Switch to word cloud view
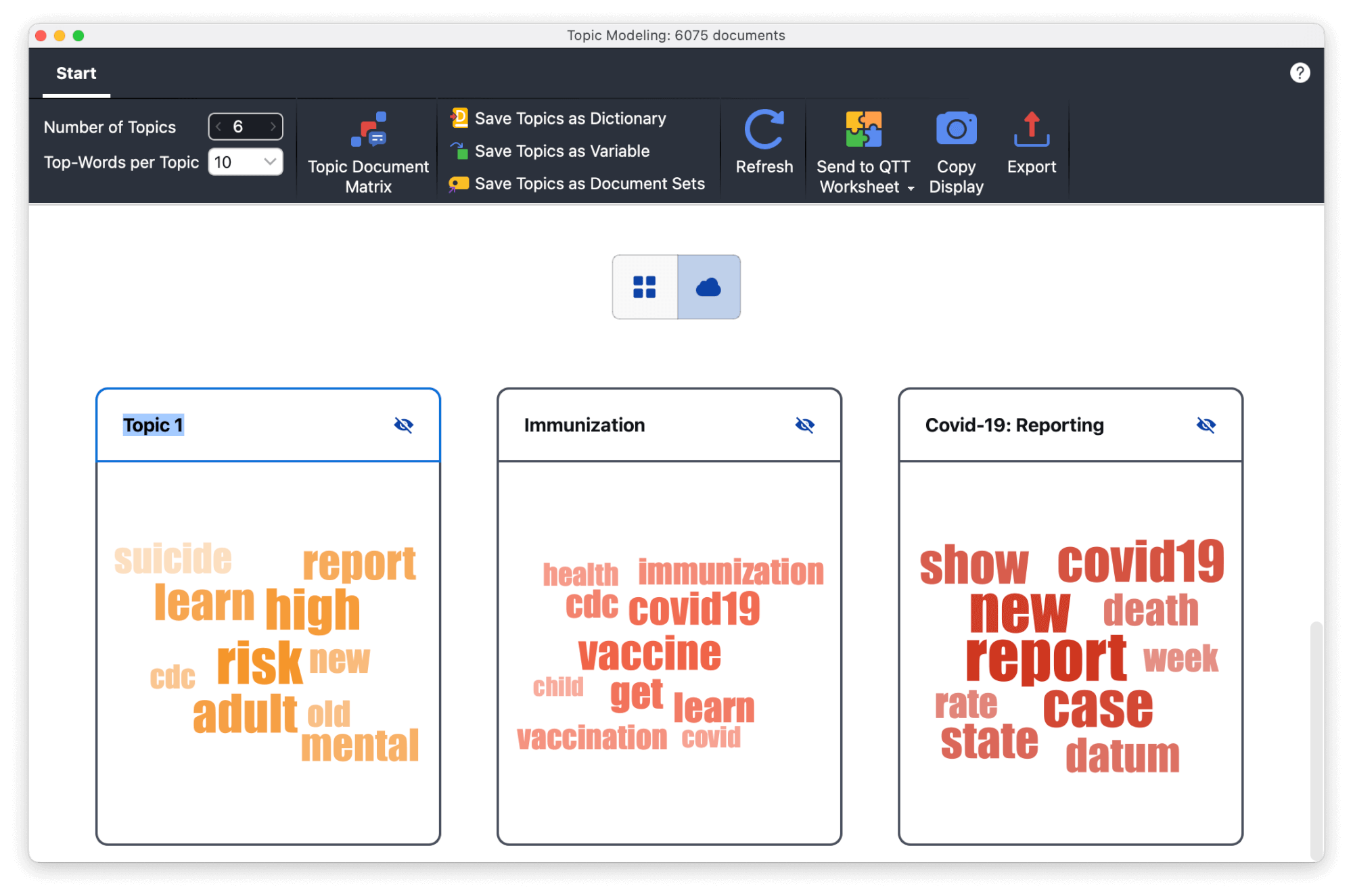 click(708, 287)
